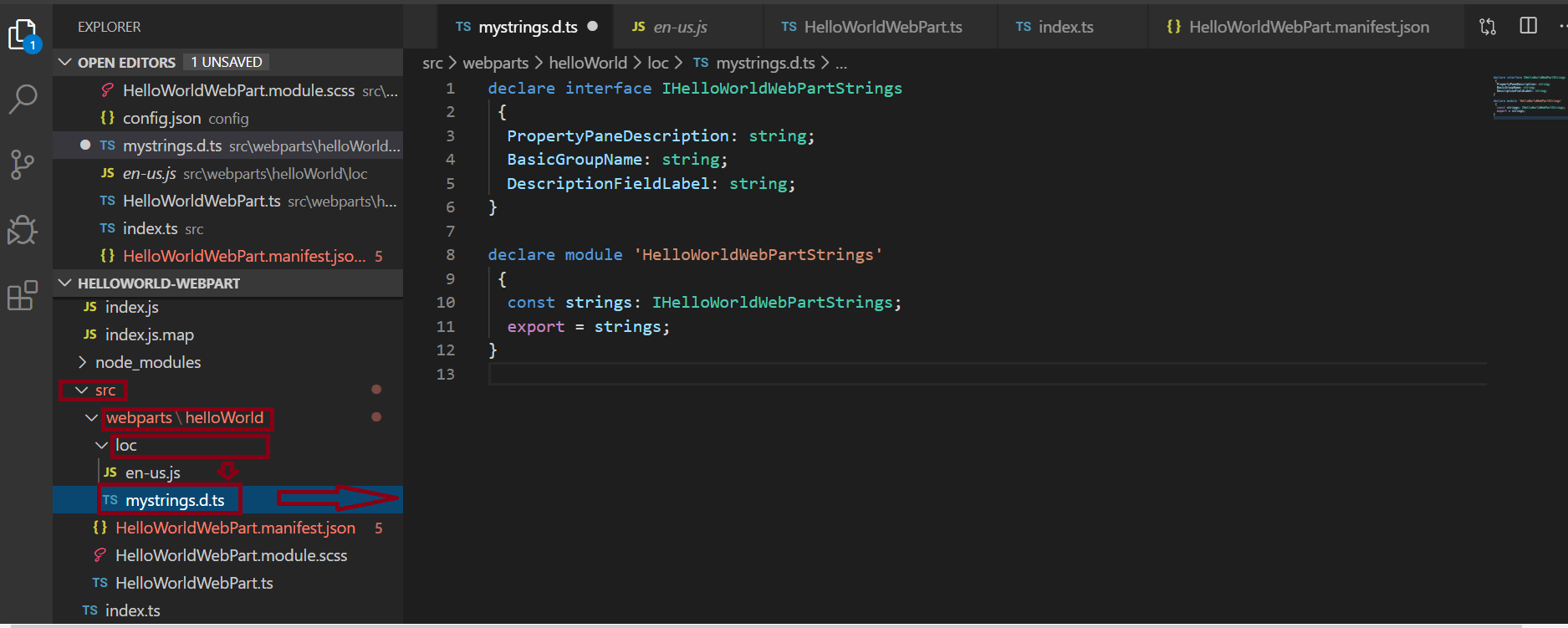This screenshot has width=1568, height=628.
Task: Collapse the Open Editors section
Action: 64,62
